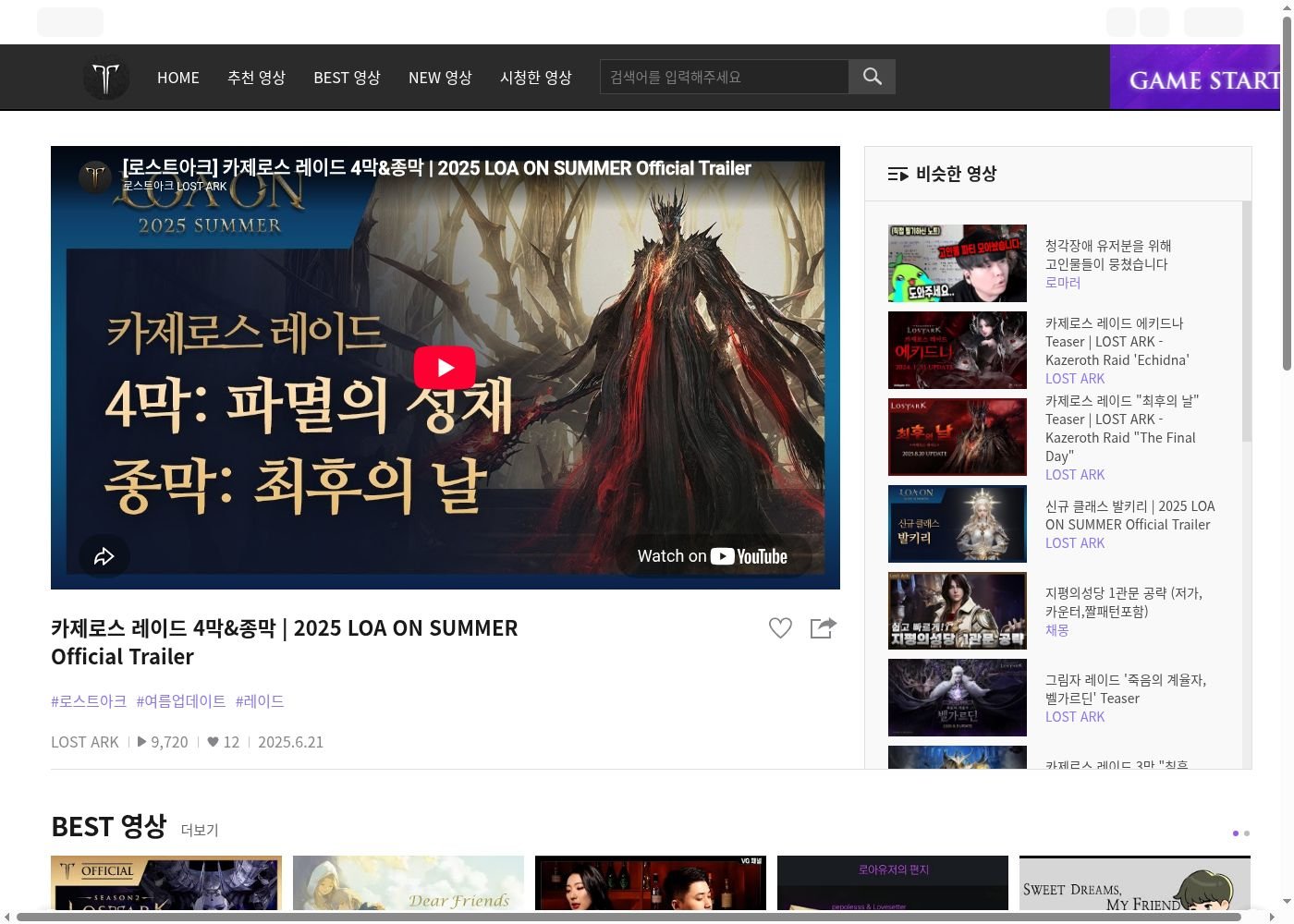Open the Dear Friends BEST video thumbnail

[409, 882]
